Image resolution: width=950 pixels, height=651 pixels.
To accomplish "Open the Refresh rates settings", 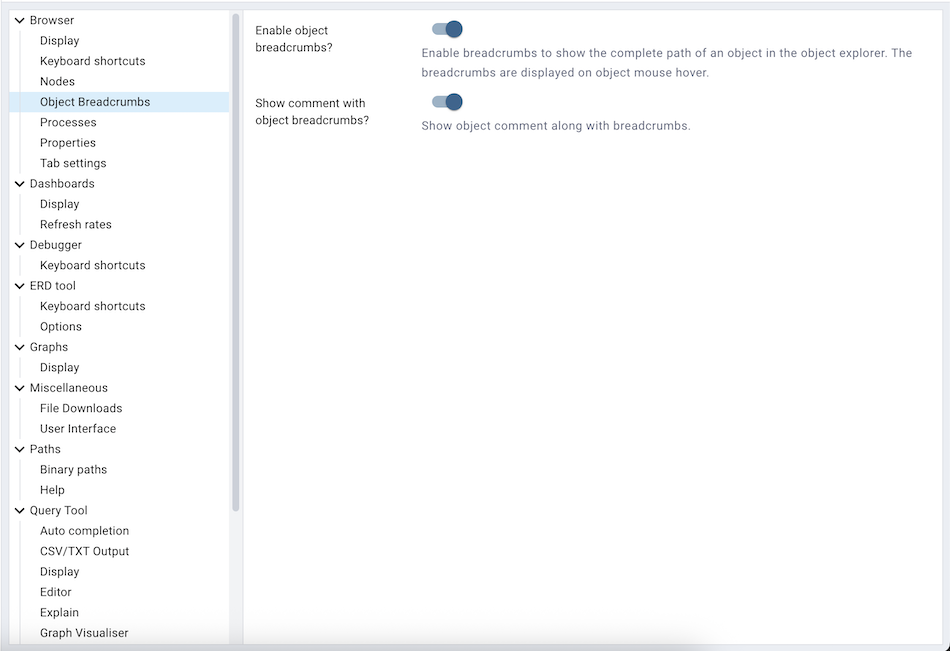I will pyautogui.click(x=76, y=224).
